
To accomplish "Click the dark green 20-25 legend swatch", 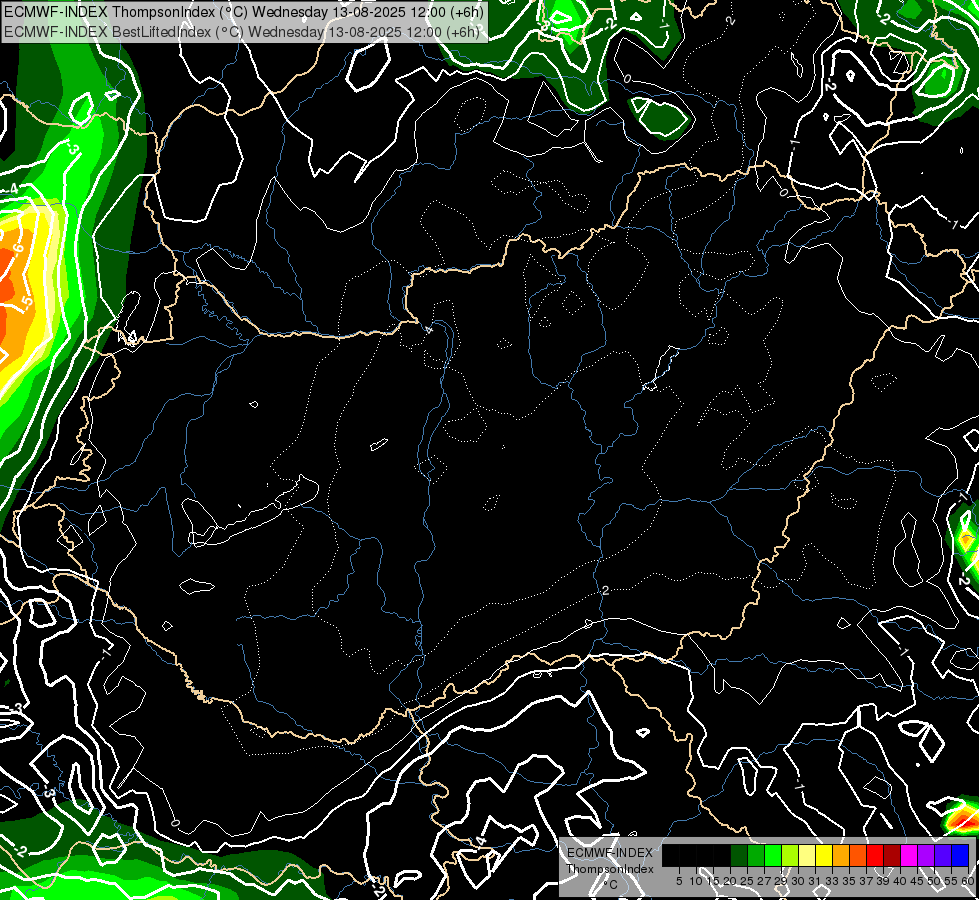I will (739, 855).
